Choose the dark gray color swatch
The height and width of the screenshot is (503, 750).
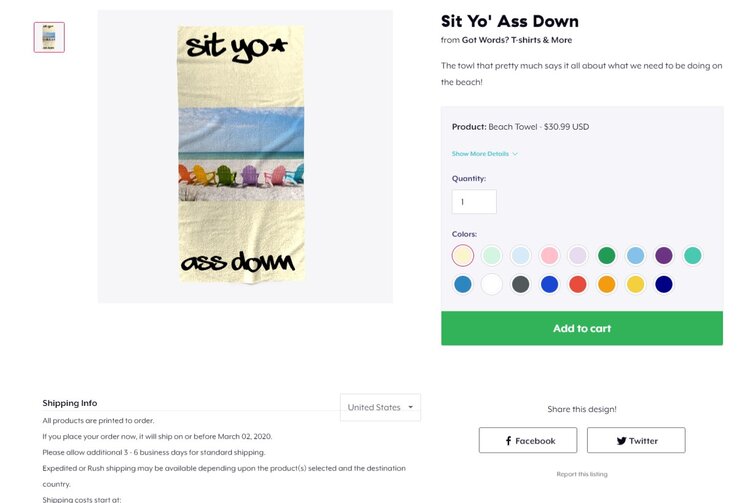coord(520,284)
